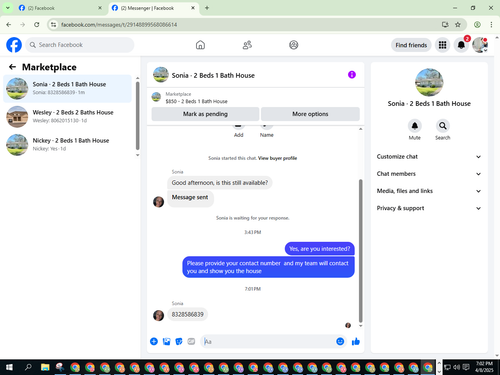Click Sonia's avatar beside the phone number
Image resolution: width=500 pixels, height=375 pixels.
tap(158, 315)
